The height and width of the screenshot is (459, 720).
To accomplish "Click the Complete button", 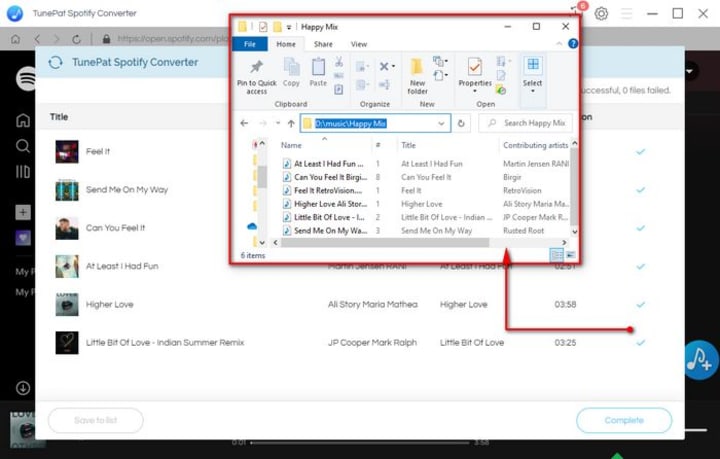I will [x=624, y=420].
